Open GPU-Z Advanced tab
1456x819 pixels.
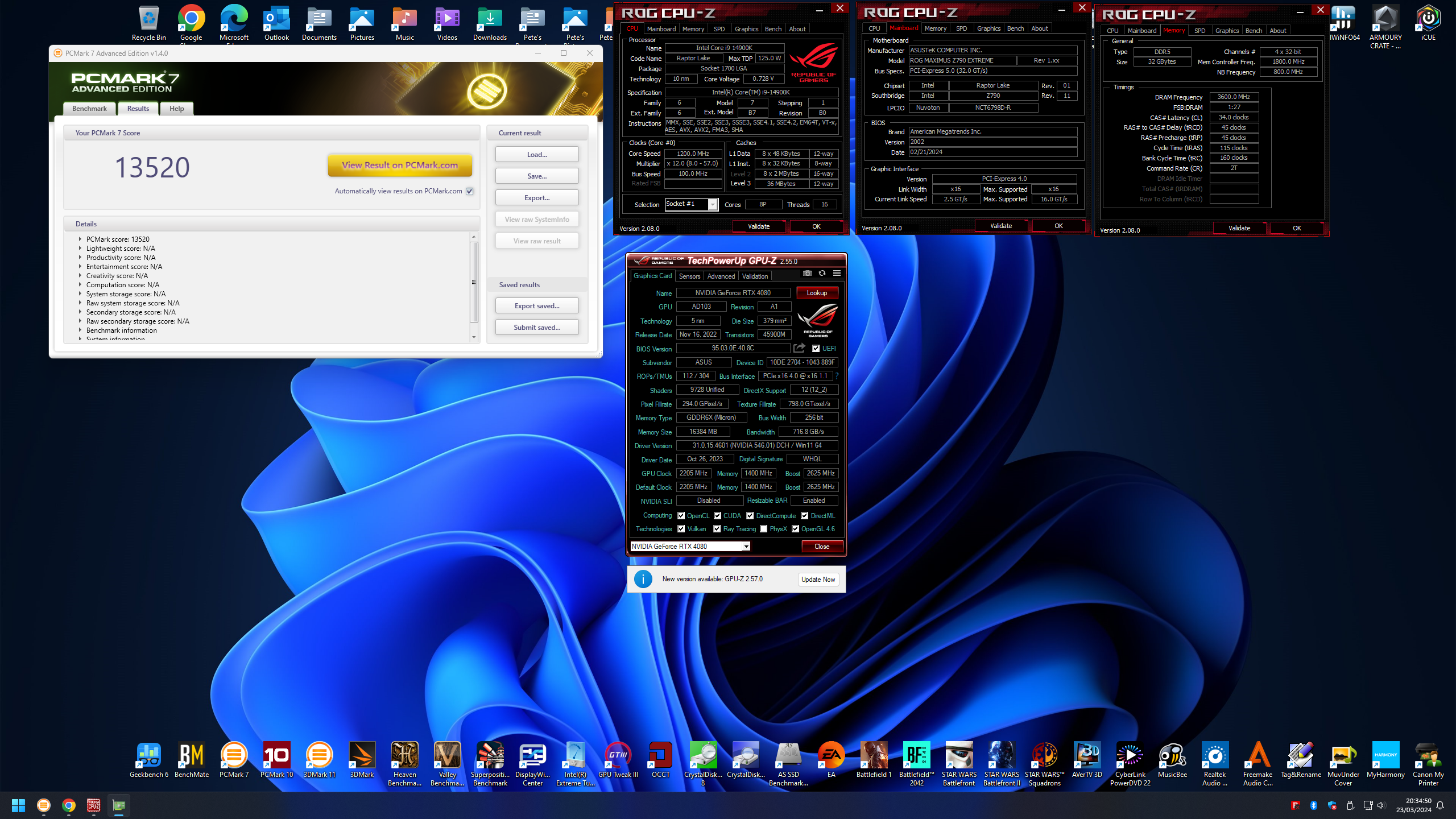click(721, 276)
